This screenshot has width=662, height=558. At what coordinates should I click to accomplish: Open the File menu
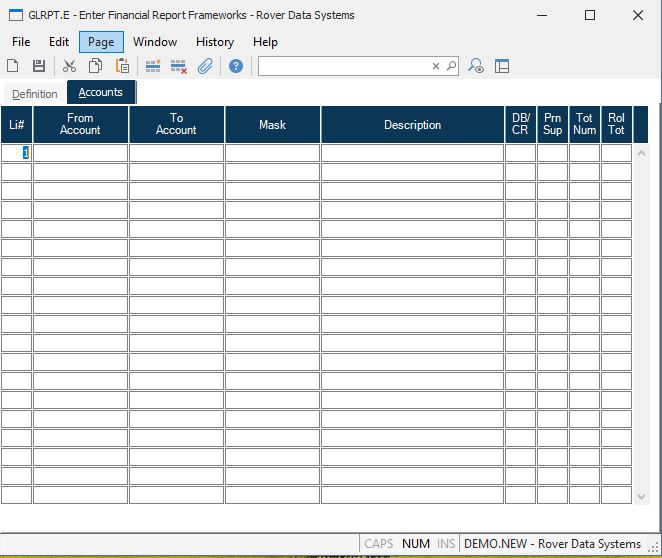pyautogui.click(x=21, y=42)
